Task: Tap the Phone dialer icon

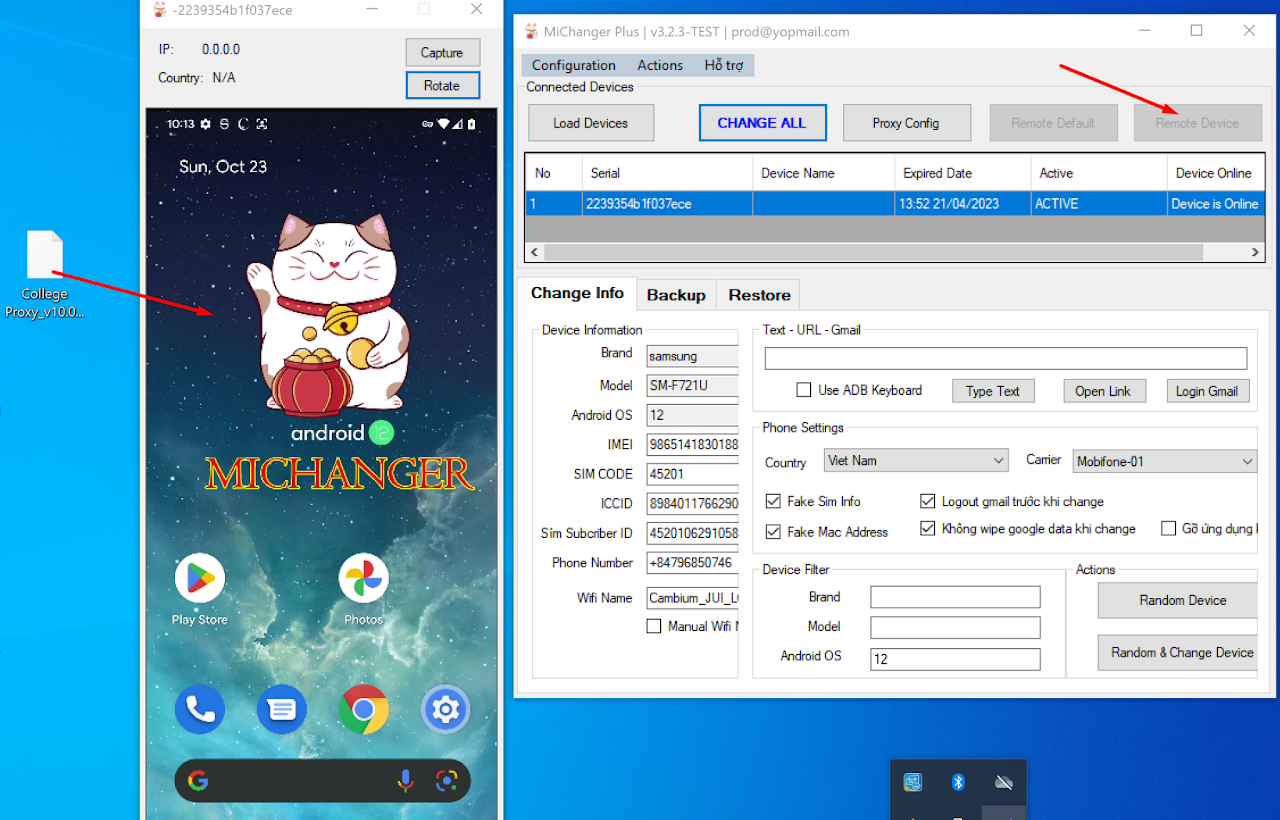Action: pos(200,710)
